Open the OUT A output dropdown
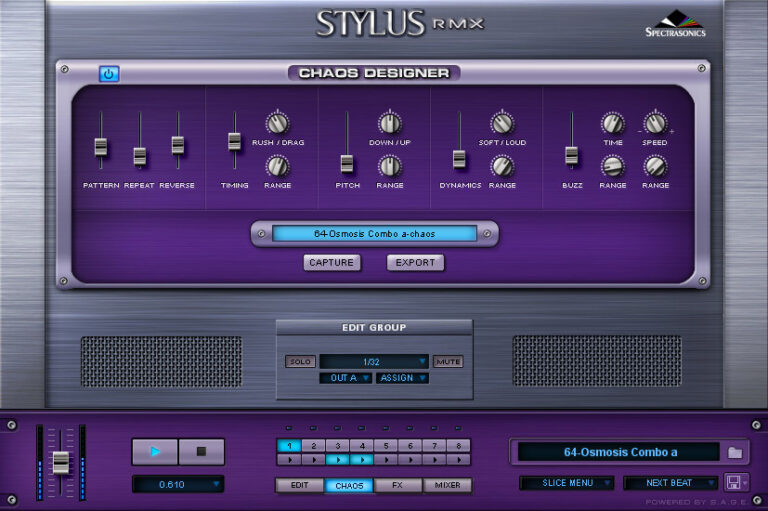Screen dimensions: 768x511 click(x=345, y=378)
